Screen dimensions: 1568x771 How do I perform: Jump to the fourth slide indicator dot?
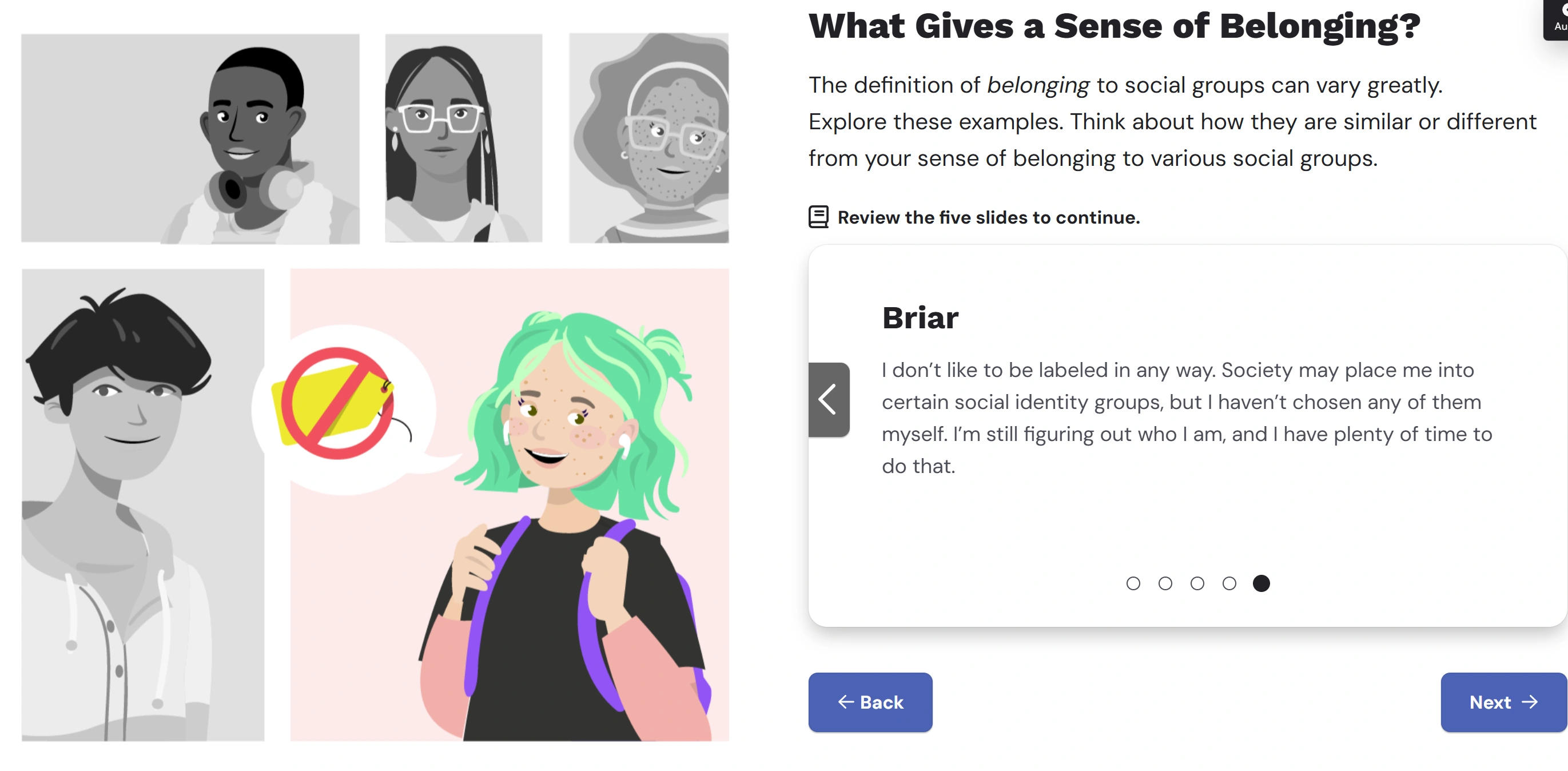[1229, 583]
